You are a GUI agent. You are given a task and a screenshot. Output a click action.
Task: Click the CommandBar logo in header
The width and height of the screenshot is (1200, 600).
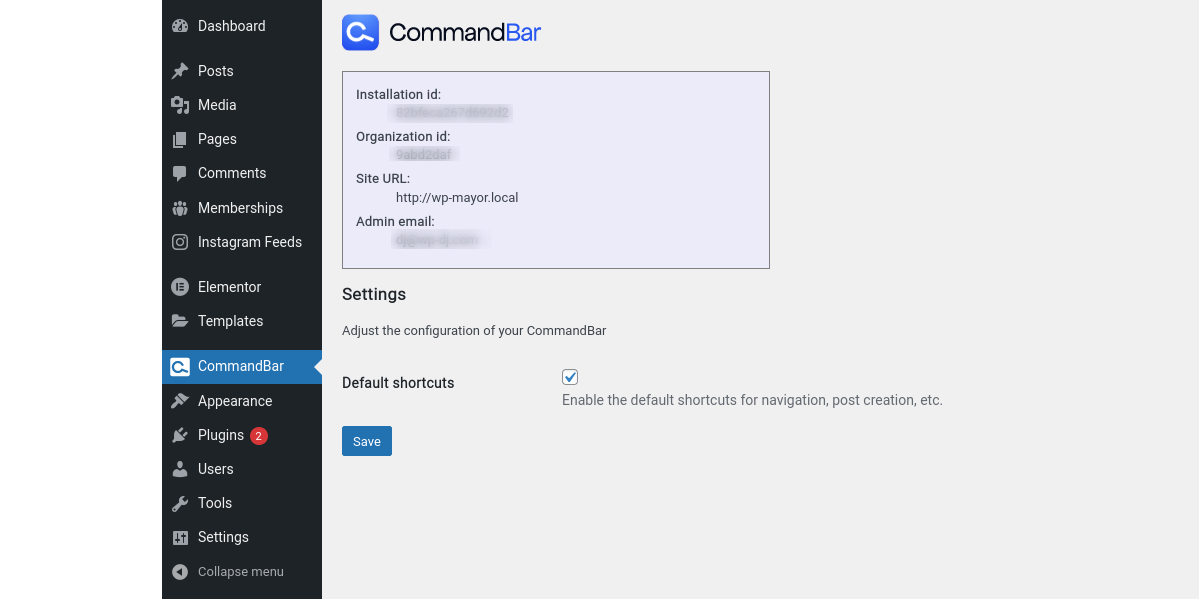[360, 32]
